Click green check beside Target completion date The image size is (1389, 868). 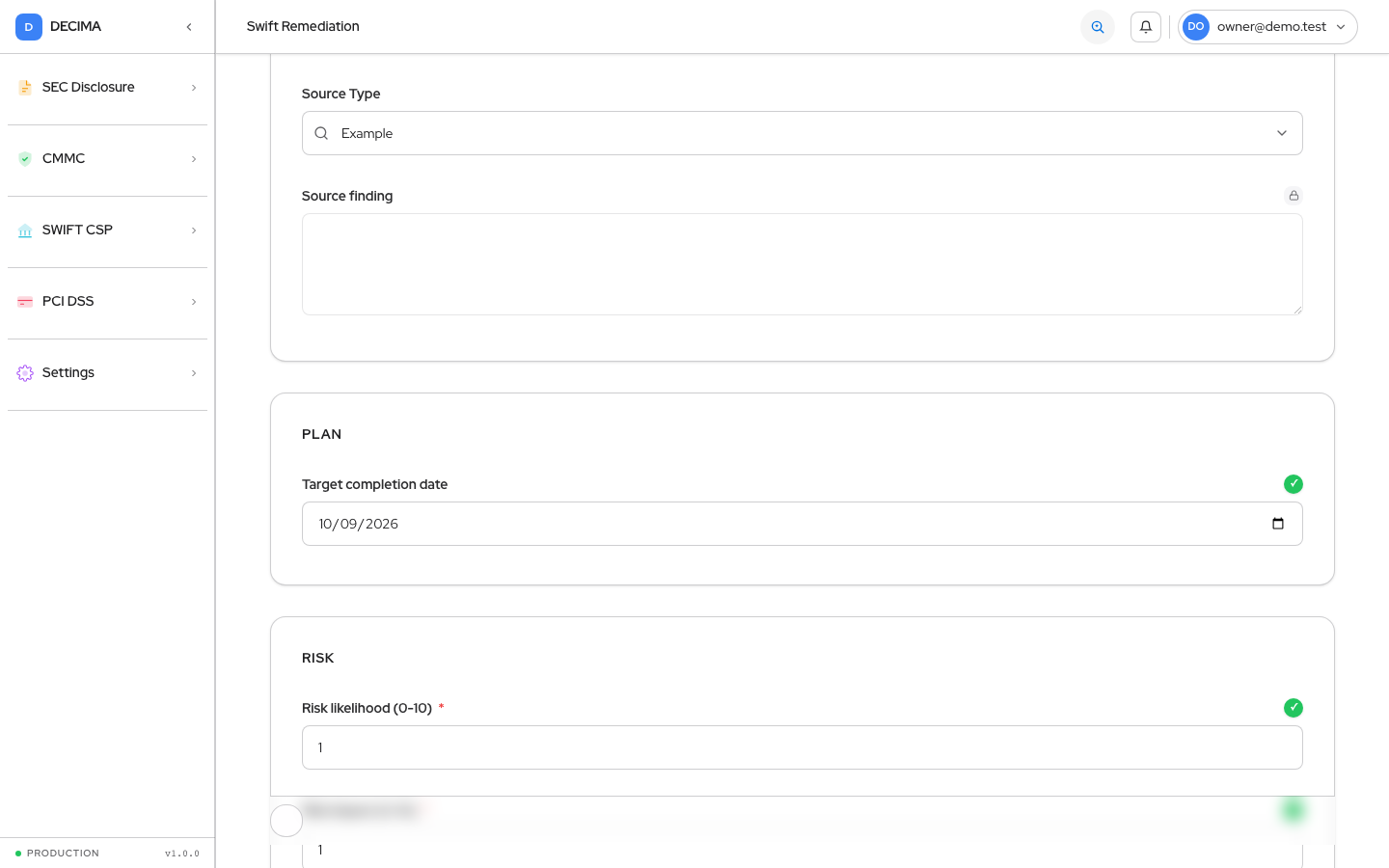1294,484
